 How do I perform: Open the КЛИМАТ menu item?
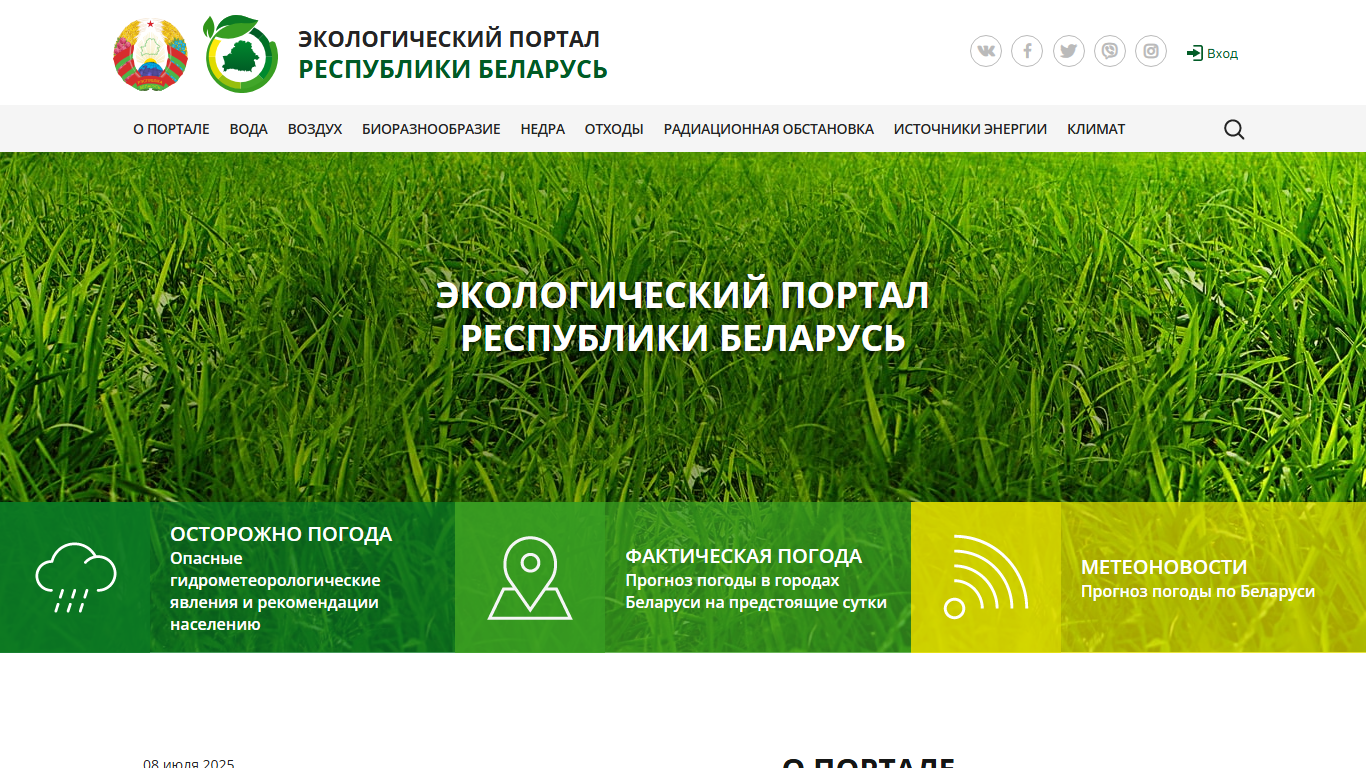pos(1096,129)
